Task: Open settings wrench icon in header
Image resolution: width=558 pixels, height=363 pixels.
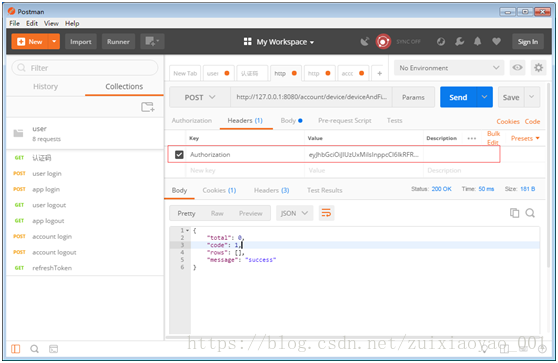Action: coord(459,42)
